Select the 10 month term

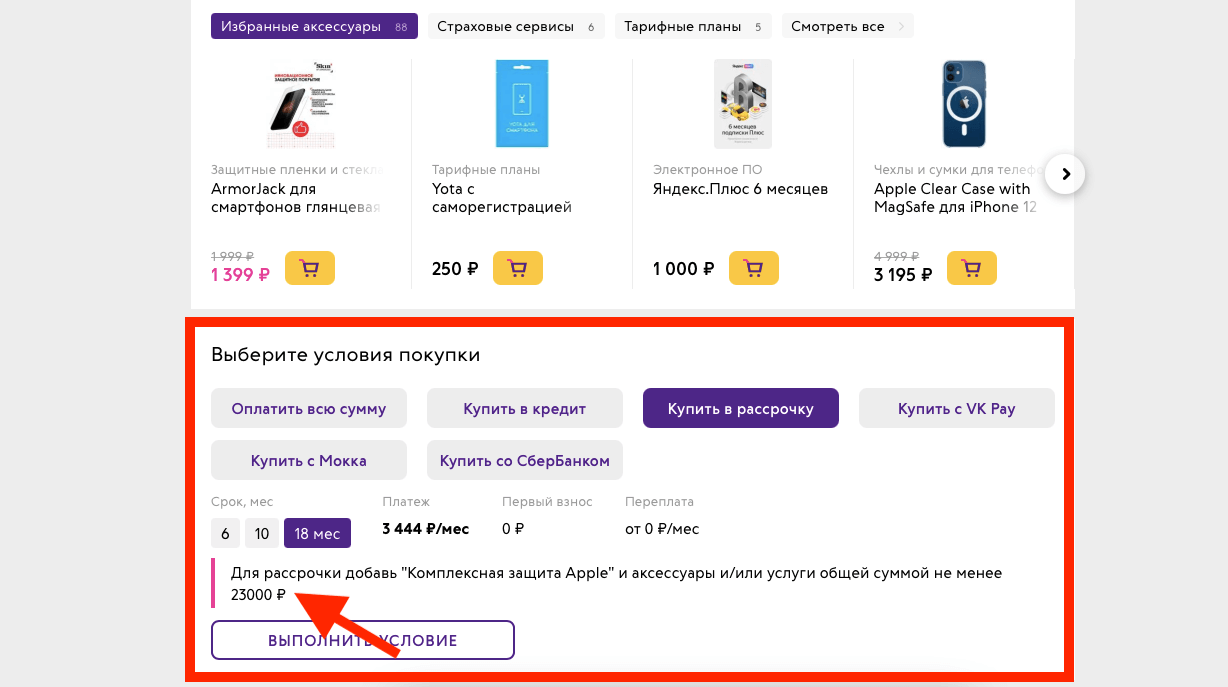[x=261, y=533]
